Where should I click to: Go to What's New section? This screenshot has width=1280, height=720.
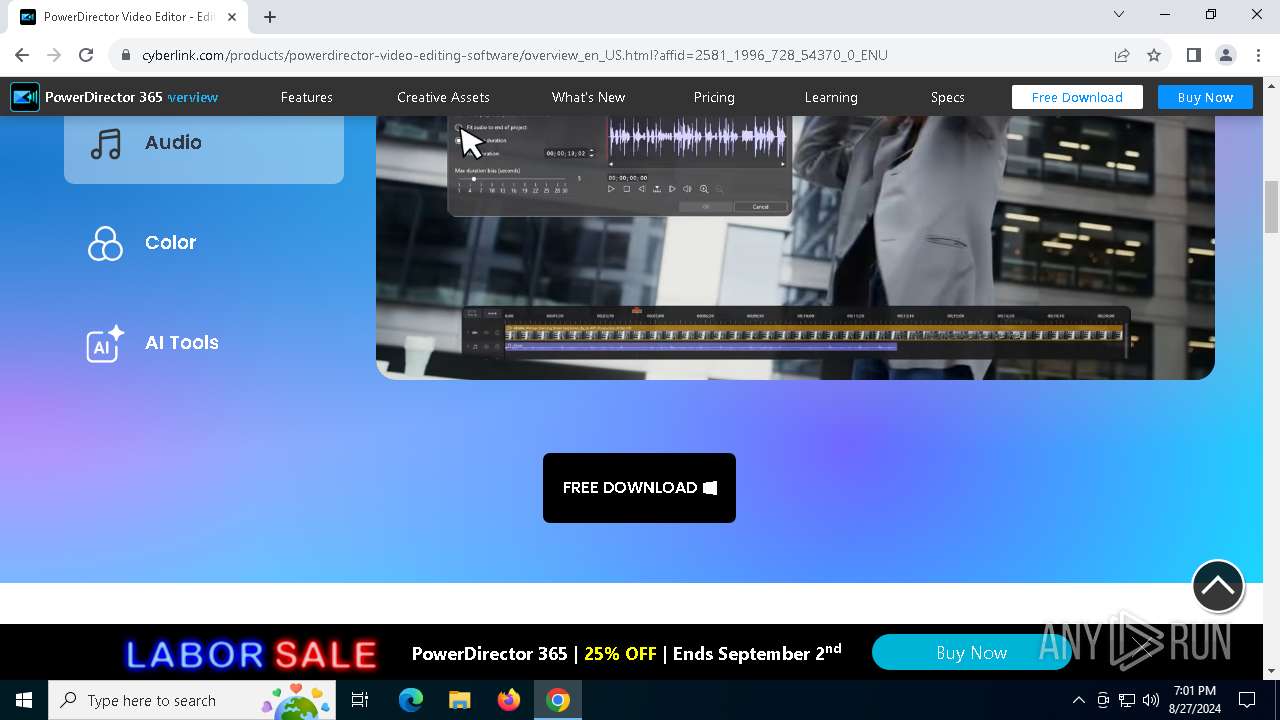point(588,97)
